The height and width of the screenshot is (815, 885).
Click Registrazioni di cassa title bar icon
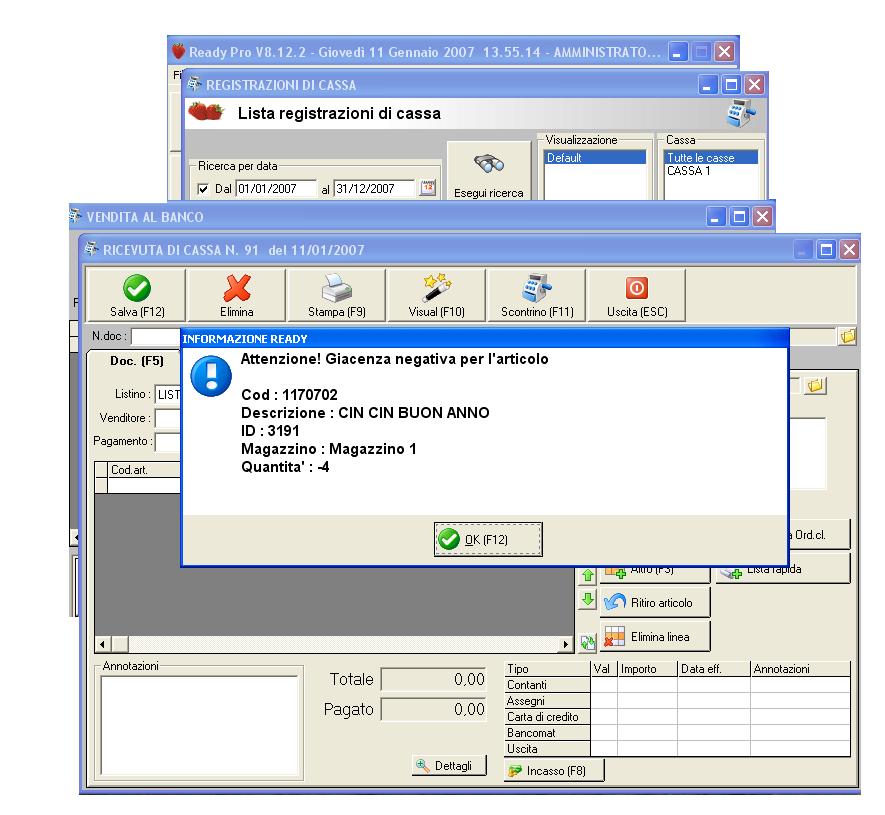[195, 85]
